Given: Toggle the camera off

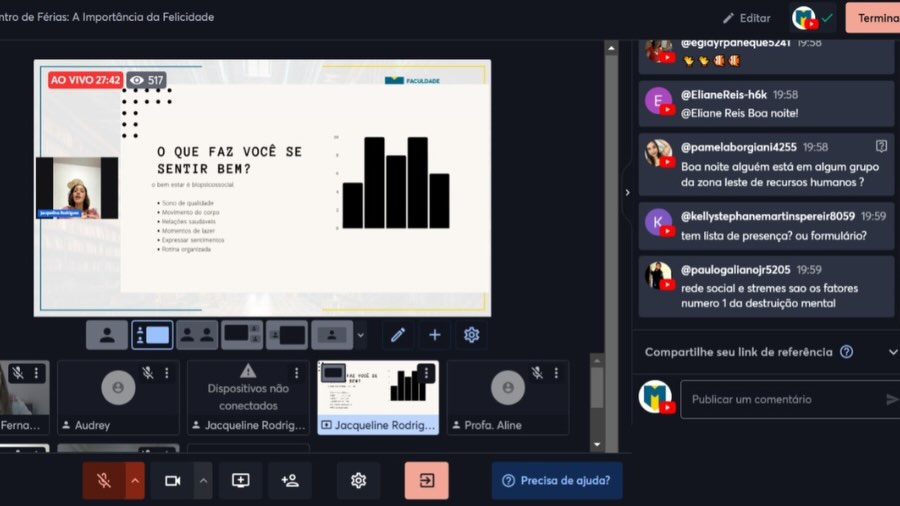Looking at the screenshot, I should (172, 481).
